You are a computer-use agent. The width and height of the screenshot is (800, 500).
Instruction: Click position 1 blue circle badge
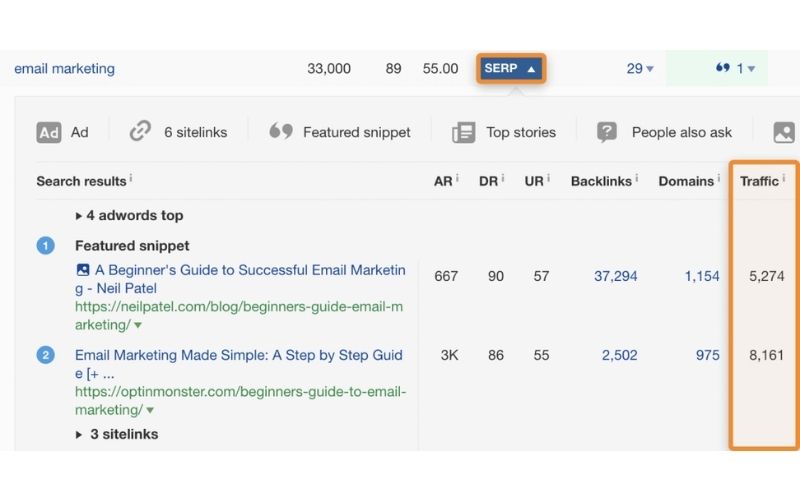(45, 246)
